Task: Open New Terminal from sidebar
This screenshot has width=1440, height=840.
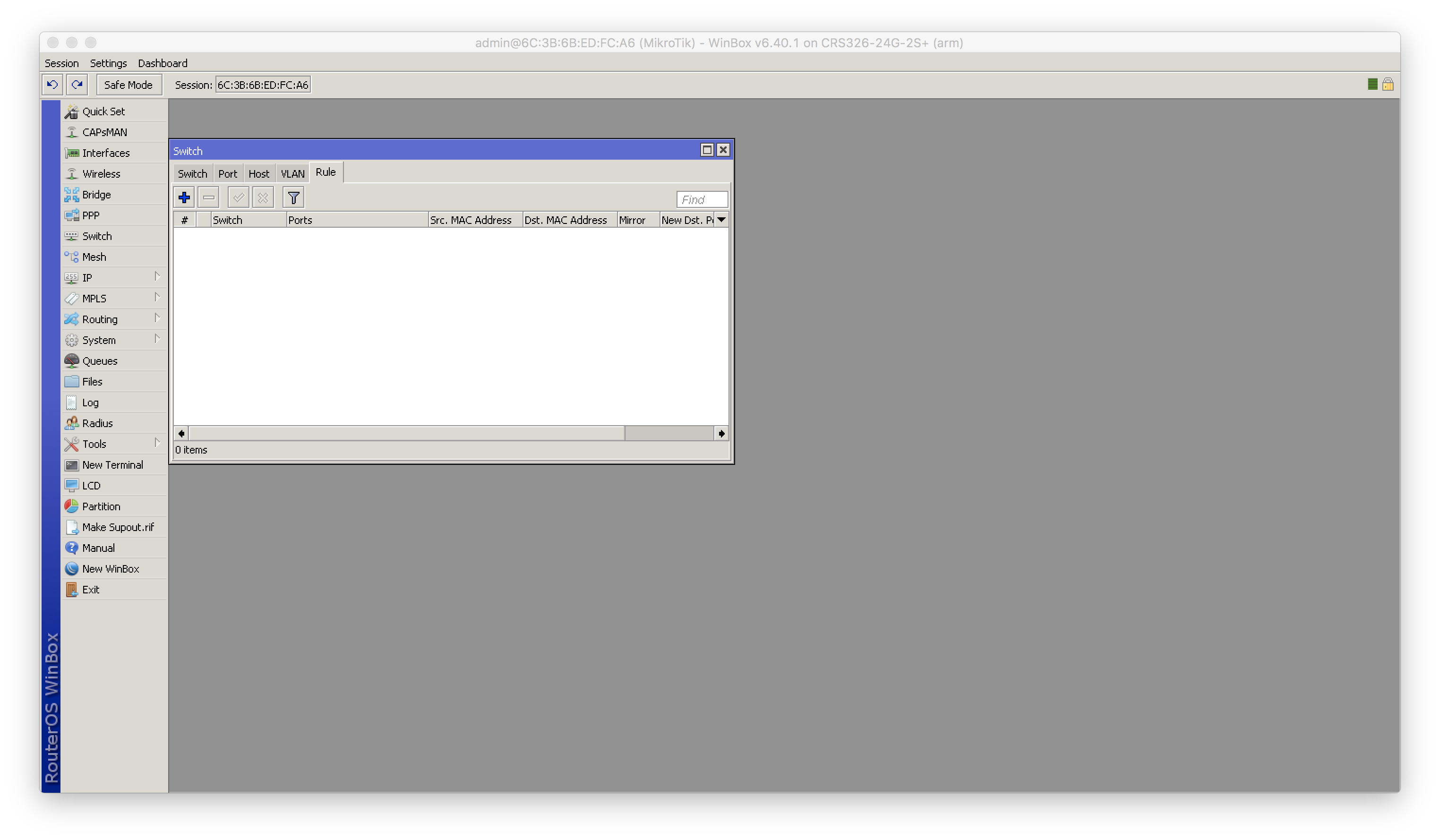Action: click(112, 465)
